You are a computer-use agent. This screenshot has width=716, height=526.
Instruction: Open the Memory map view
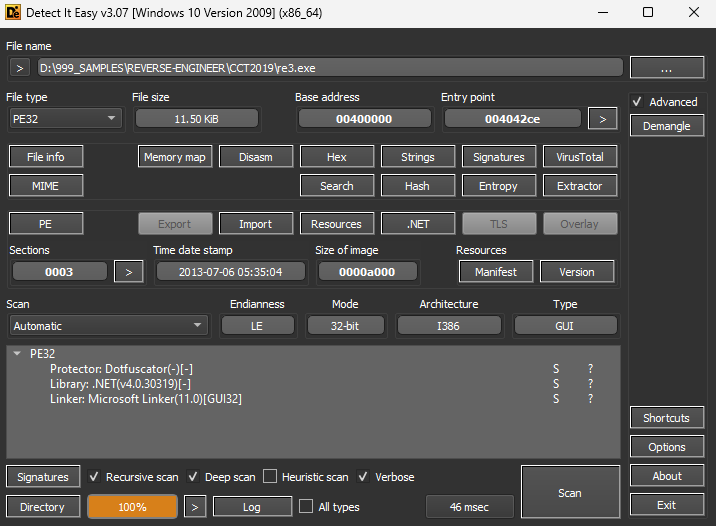pyautogui.click(x=174, y=157)
